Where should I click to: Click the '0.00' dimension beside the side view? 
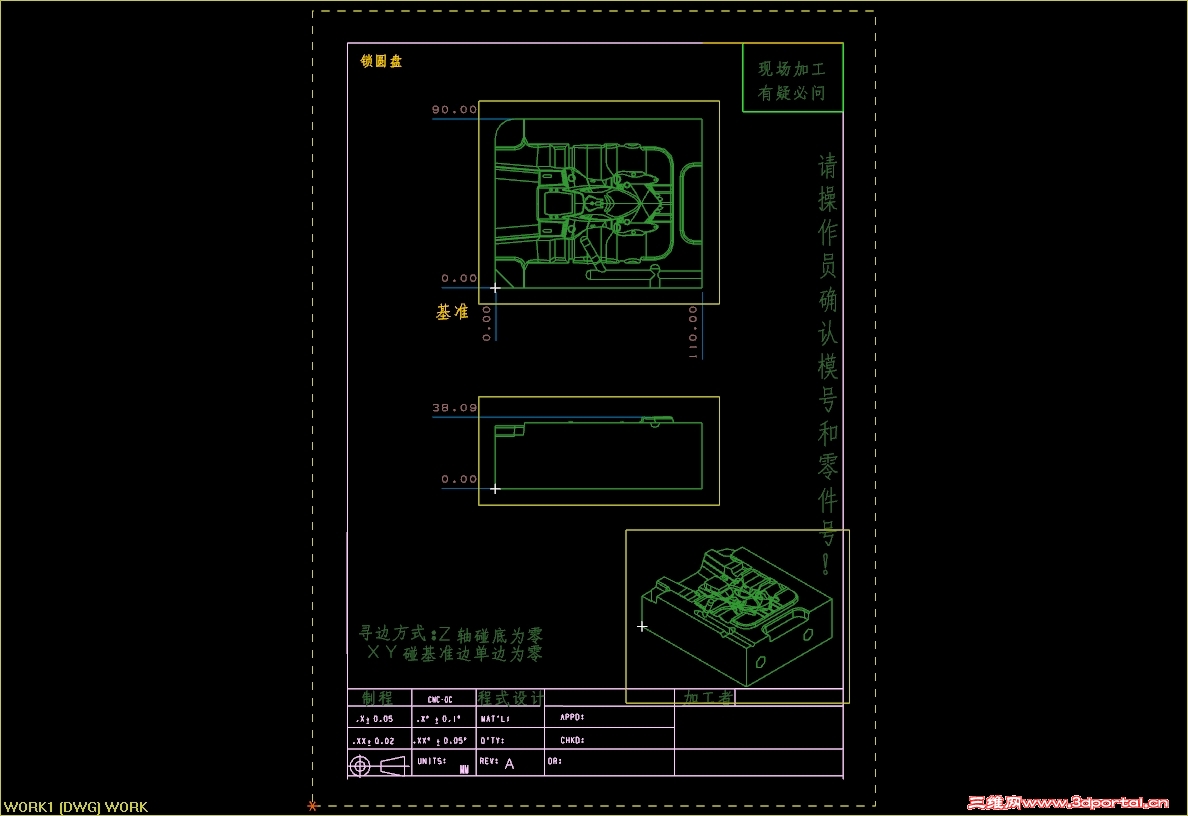coord(459,479)
